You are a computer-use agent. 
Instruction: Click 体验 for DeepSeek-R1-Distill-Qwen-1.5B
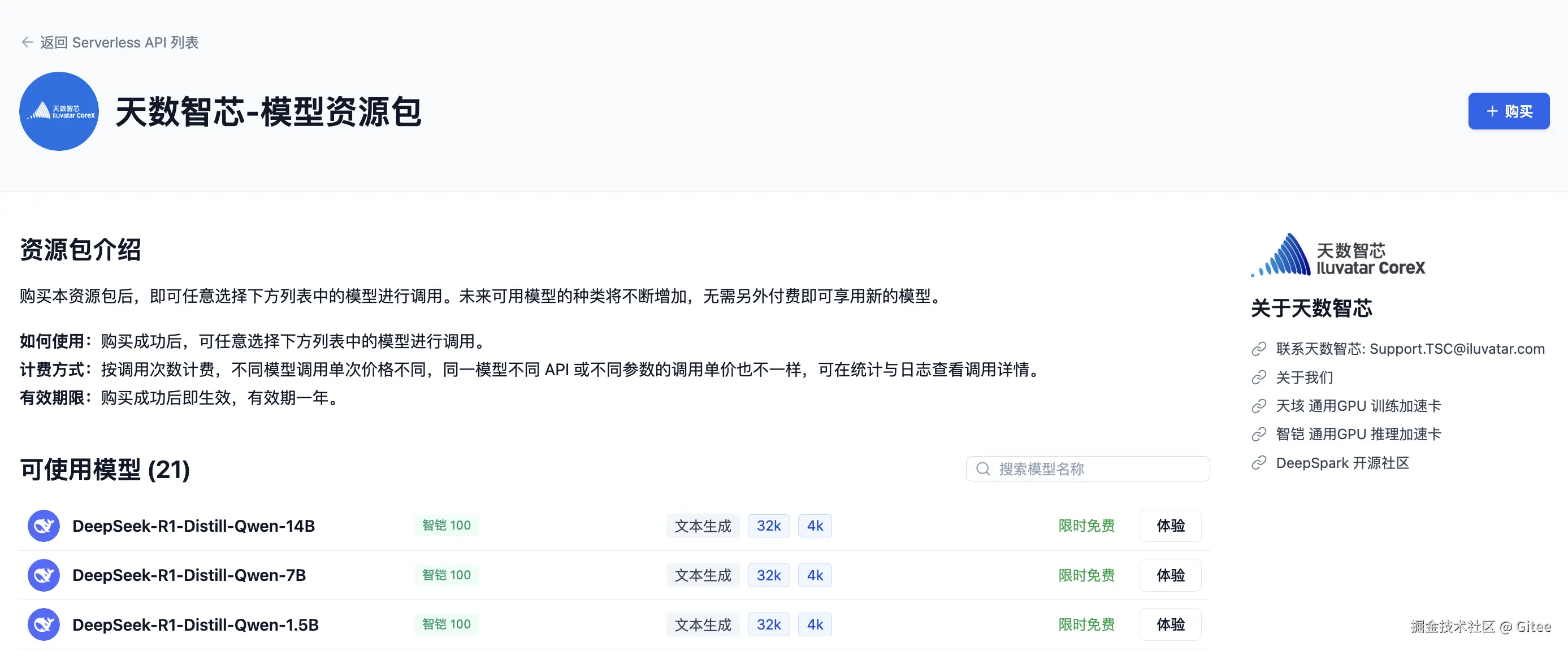(x=1170, y=624)
